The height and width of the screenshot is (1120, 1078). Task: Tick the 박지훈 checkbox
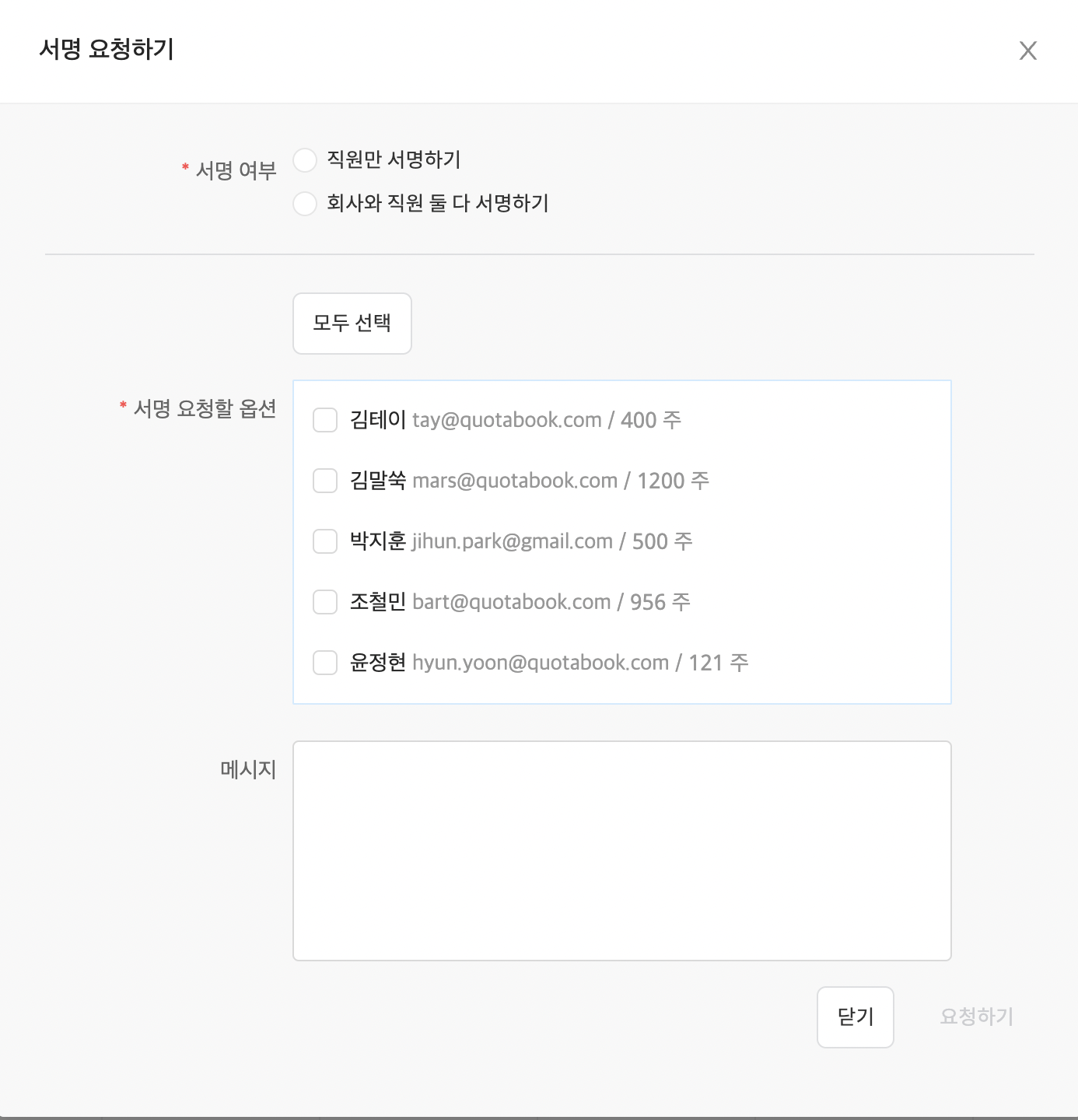(325, 541)
